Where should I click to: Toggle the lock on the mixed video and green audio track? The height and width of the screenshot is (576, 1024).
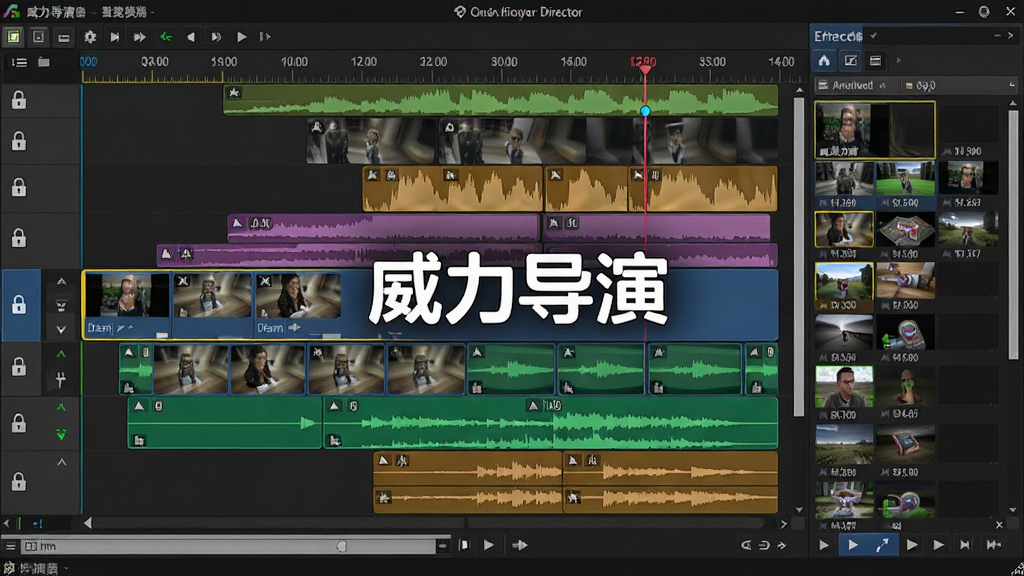(x=19, y=366)
